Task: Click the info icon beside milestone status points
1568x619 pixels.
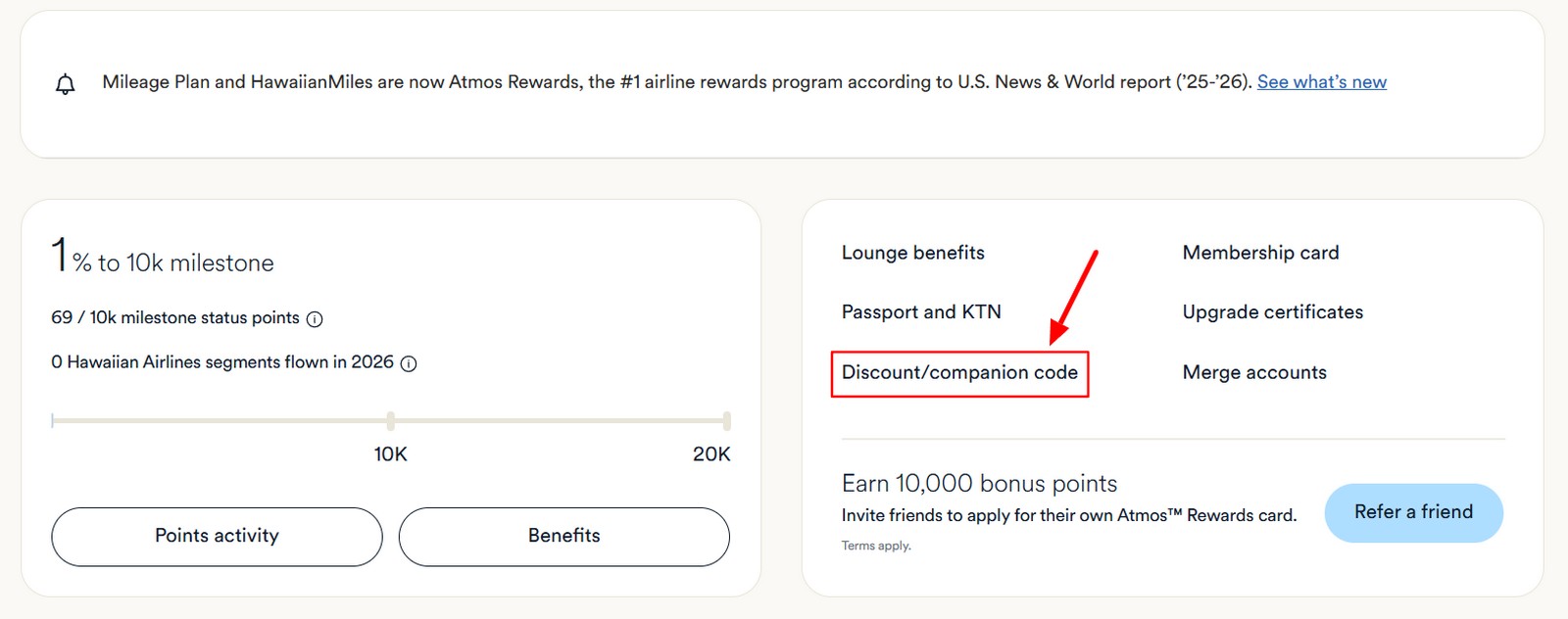Action: [314, 317]
